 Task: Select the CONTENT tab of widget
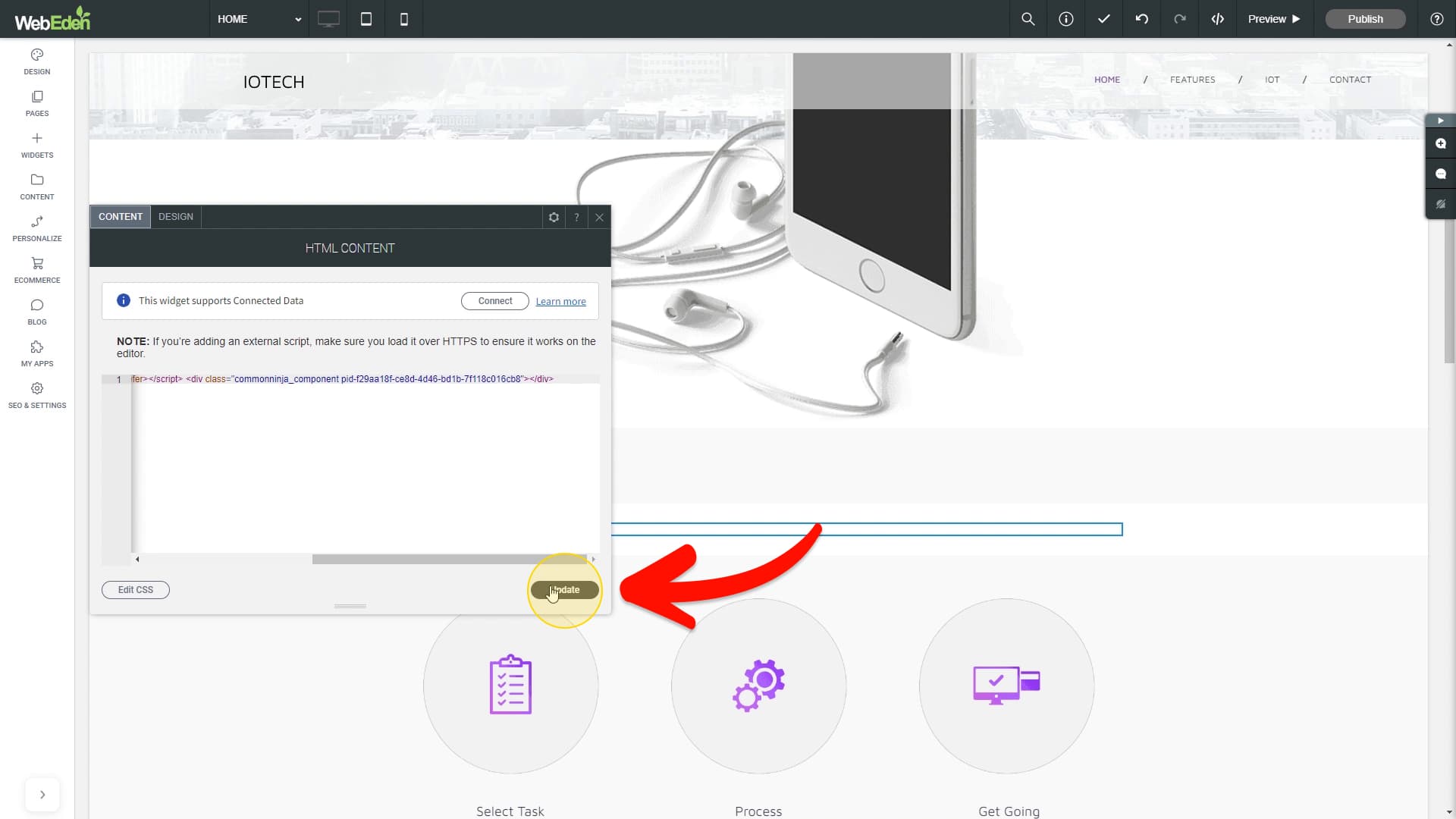coord(121,217)
